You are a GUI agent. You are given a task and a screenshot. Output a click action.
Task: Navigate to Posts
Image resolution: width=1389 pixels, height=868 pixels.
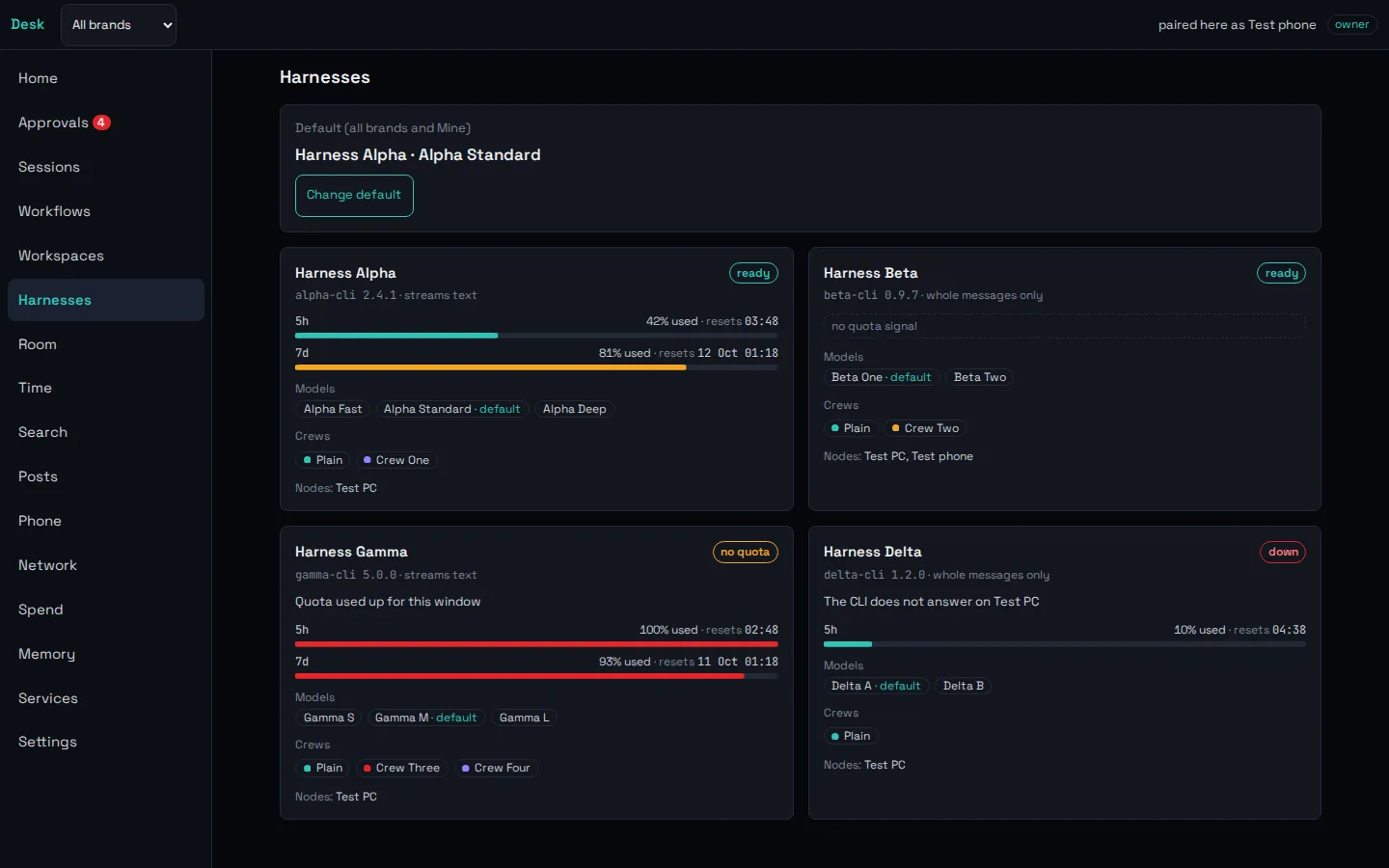106,476
